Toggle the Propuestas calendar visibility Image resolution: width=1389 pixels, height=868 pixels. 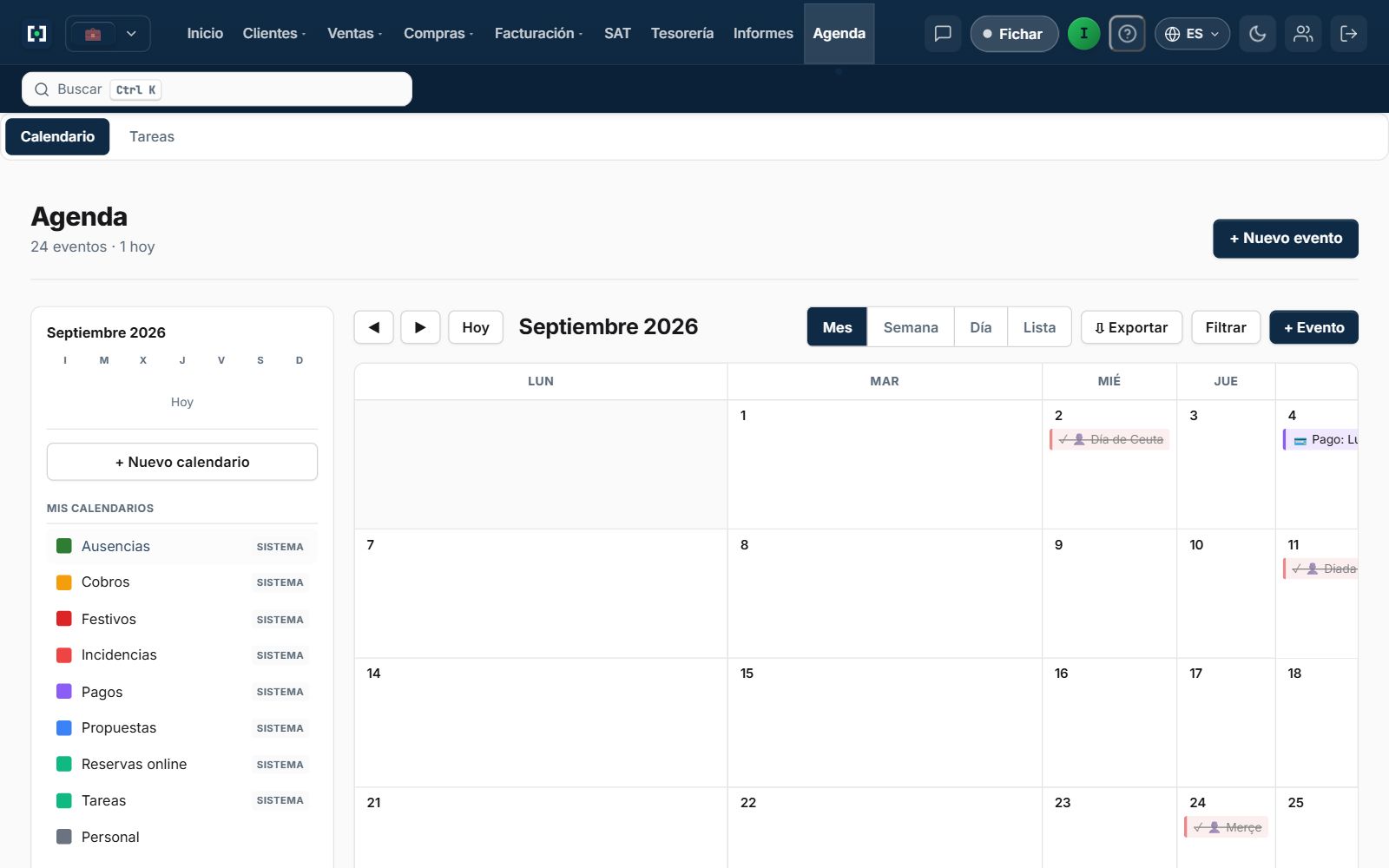63,728
